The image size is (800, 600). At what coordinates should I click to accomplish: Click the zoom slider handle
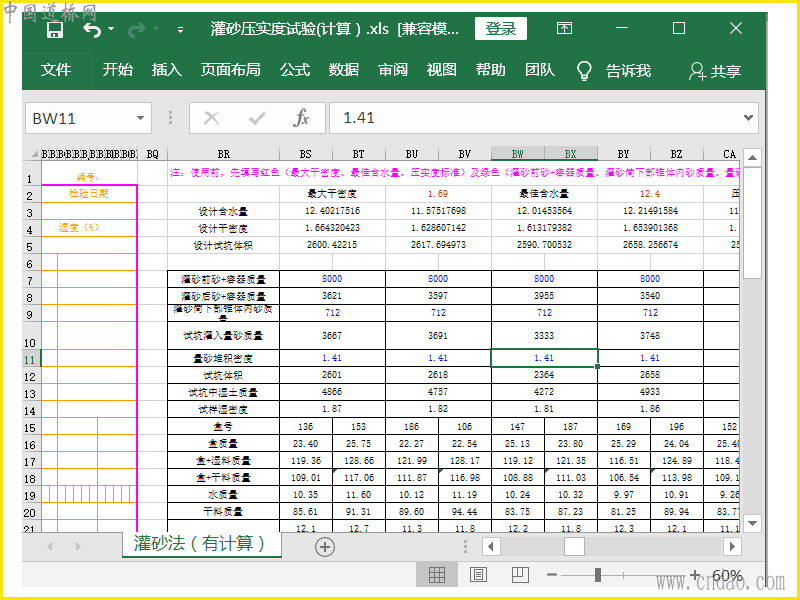point(598,575)
